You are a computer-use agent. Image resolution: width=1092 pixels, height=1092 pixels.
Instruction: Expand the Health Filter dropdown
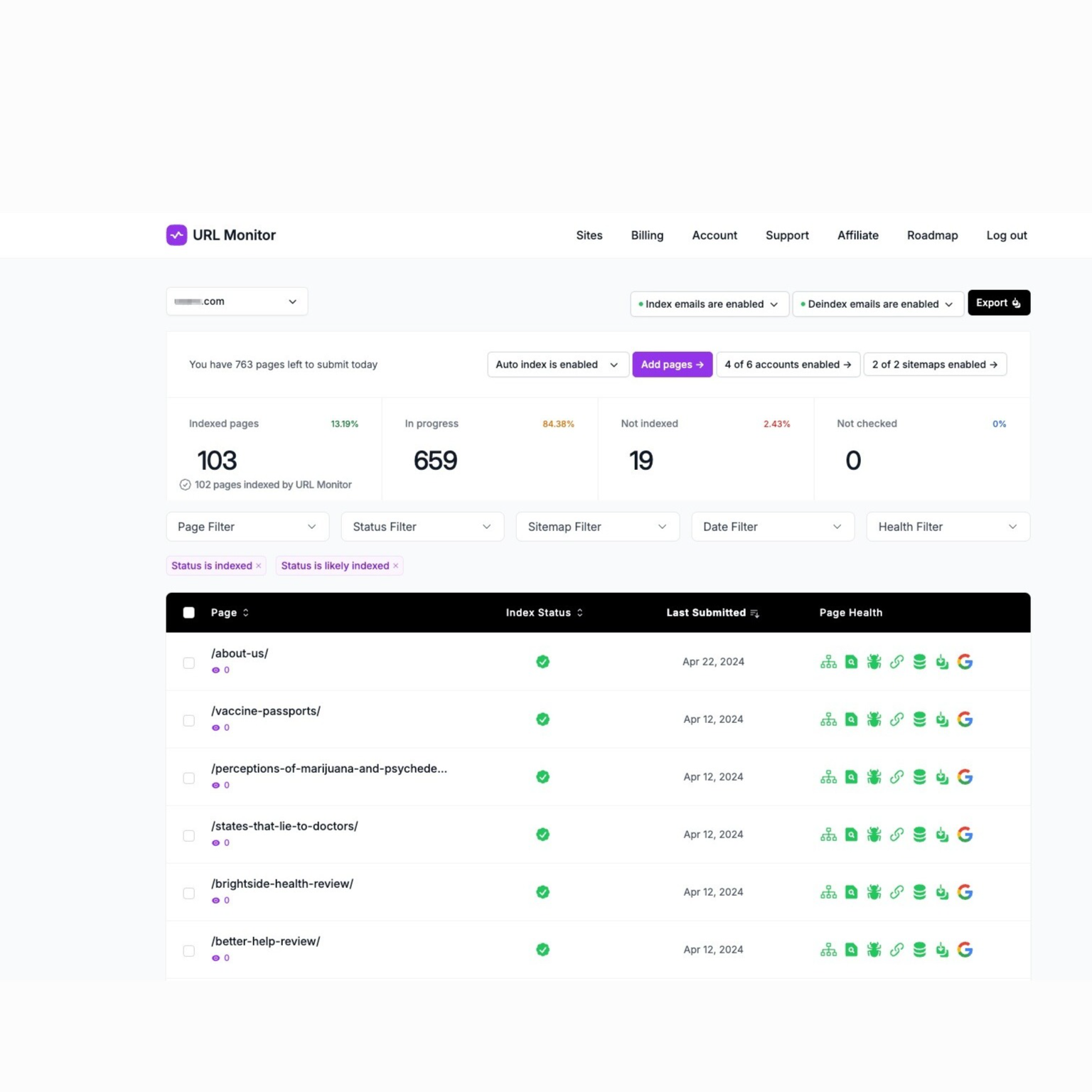point(947,527)
